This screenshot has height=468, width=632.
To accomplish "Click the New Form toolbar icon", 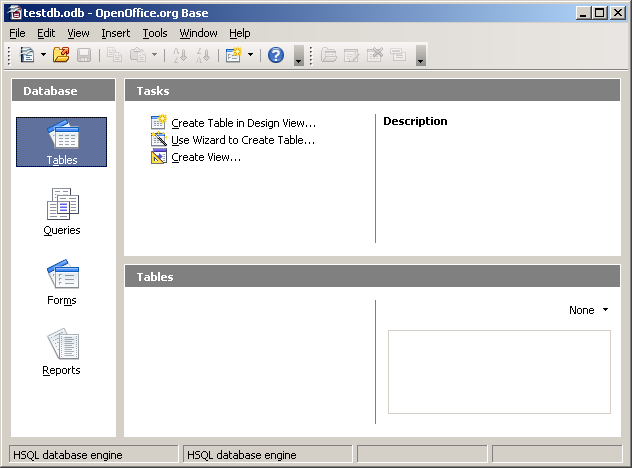I will click(233, 55).
